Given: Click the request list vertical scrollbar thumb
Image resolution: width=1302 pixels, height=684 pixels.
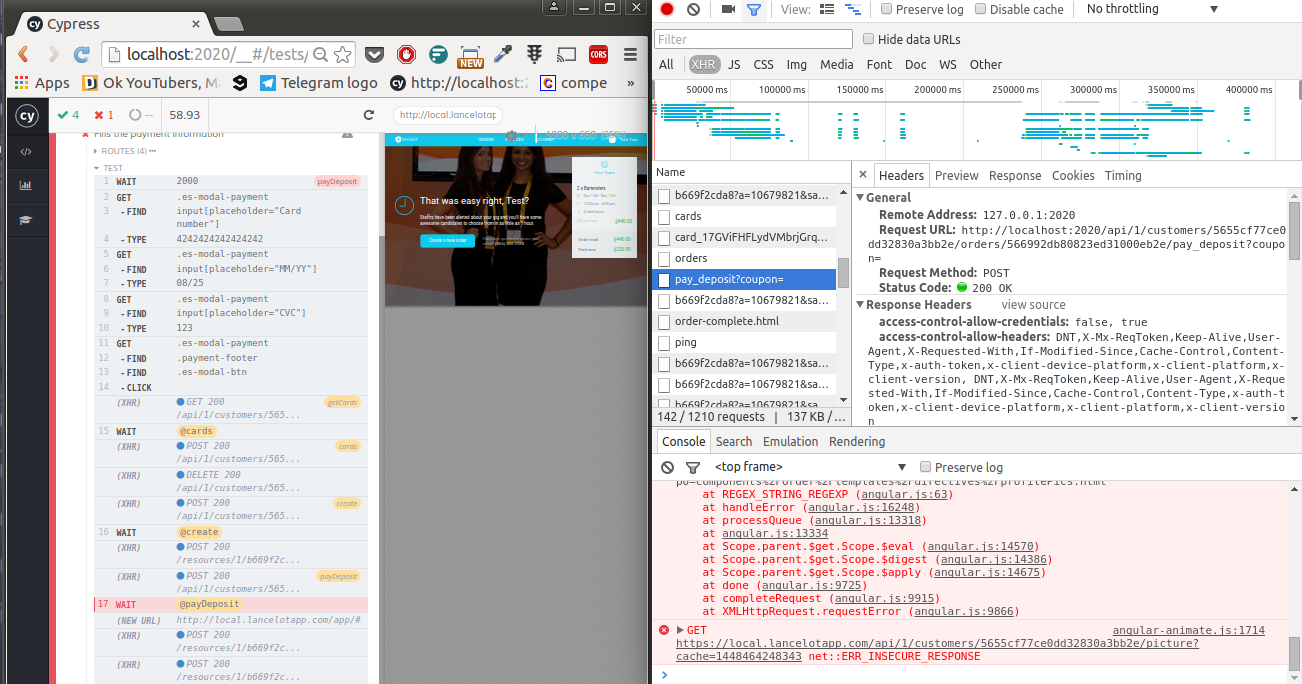Looking at the screenshot, I should [x=843, y=272].
